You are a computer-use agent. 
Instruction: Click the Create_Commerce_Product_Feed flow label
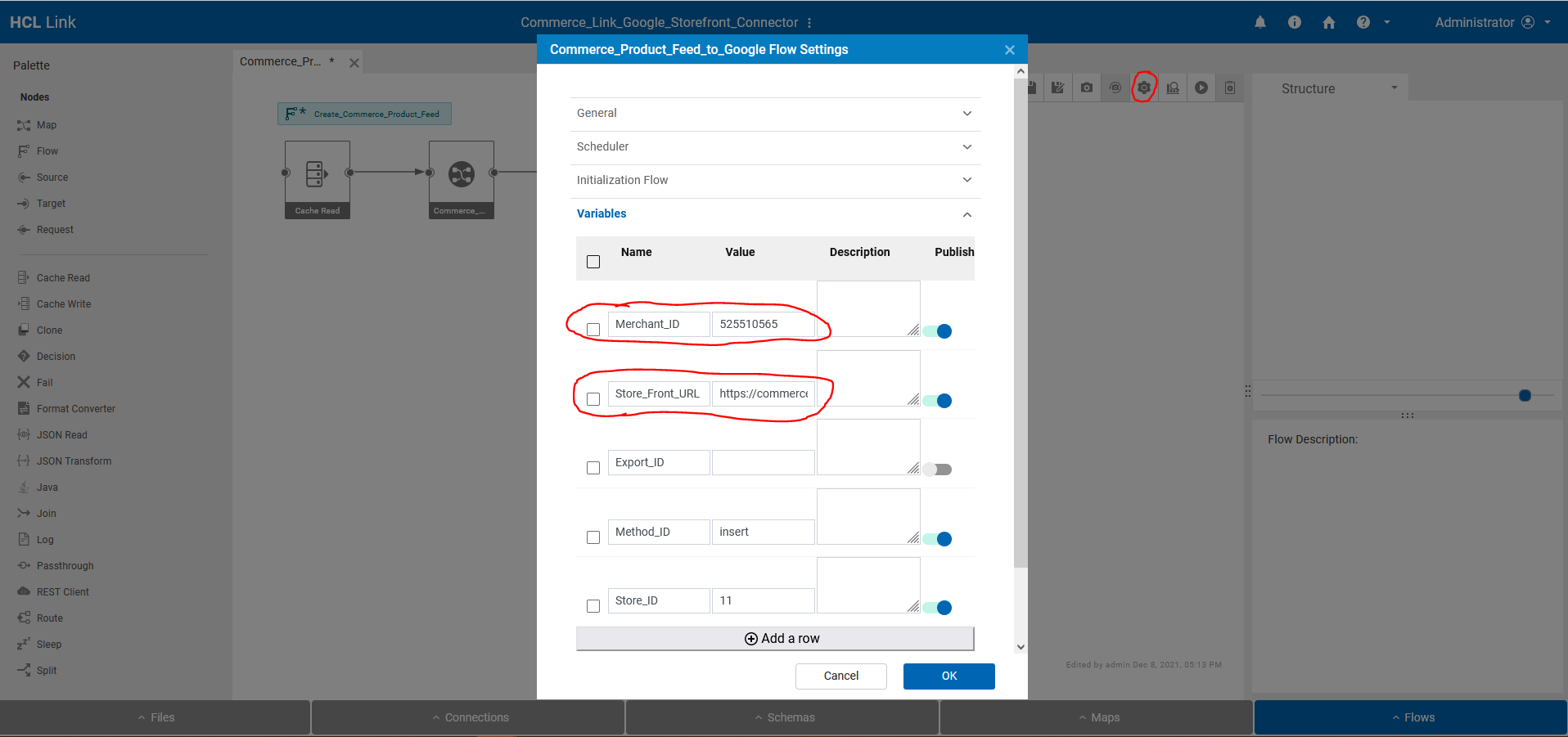(x=364, y=114)
